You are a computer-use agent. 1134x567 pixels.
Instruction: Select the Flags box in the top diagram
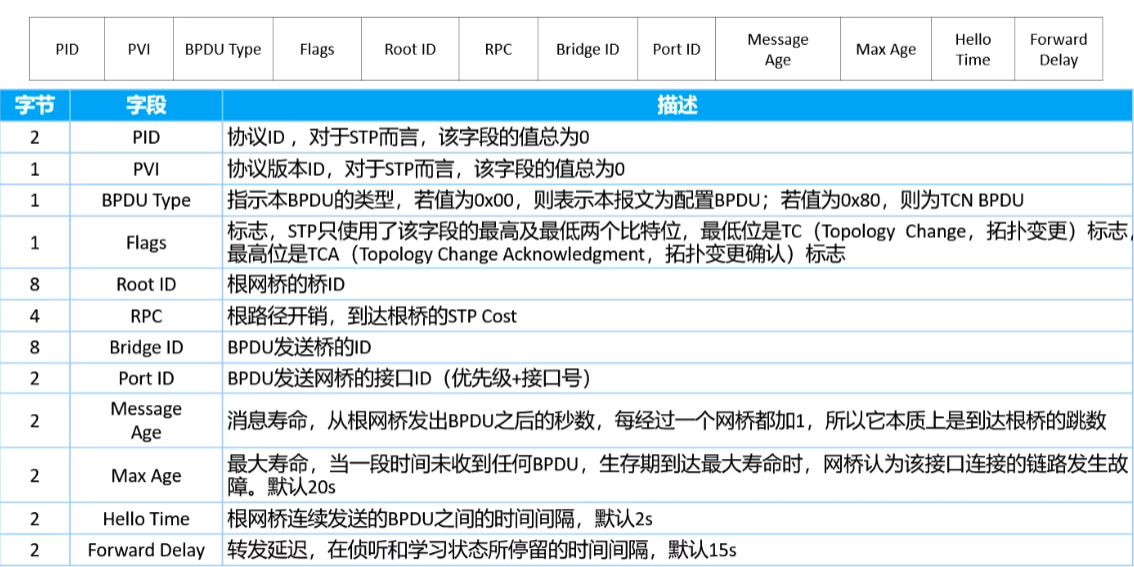coord(317,50)
